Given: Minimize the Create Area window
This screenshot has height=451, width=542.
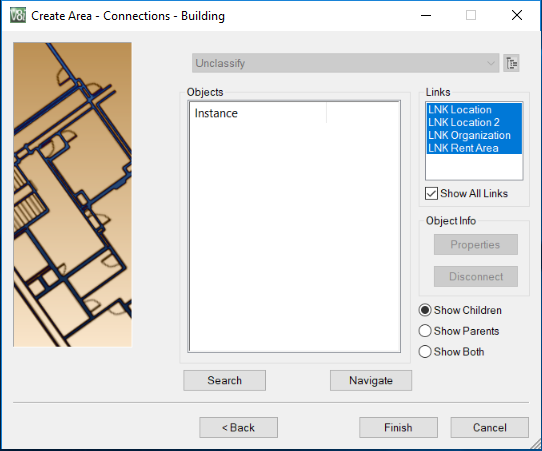Looking at the screenshot, I should pos(426,16).
